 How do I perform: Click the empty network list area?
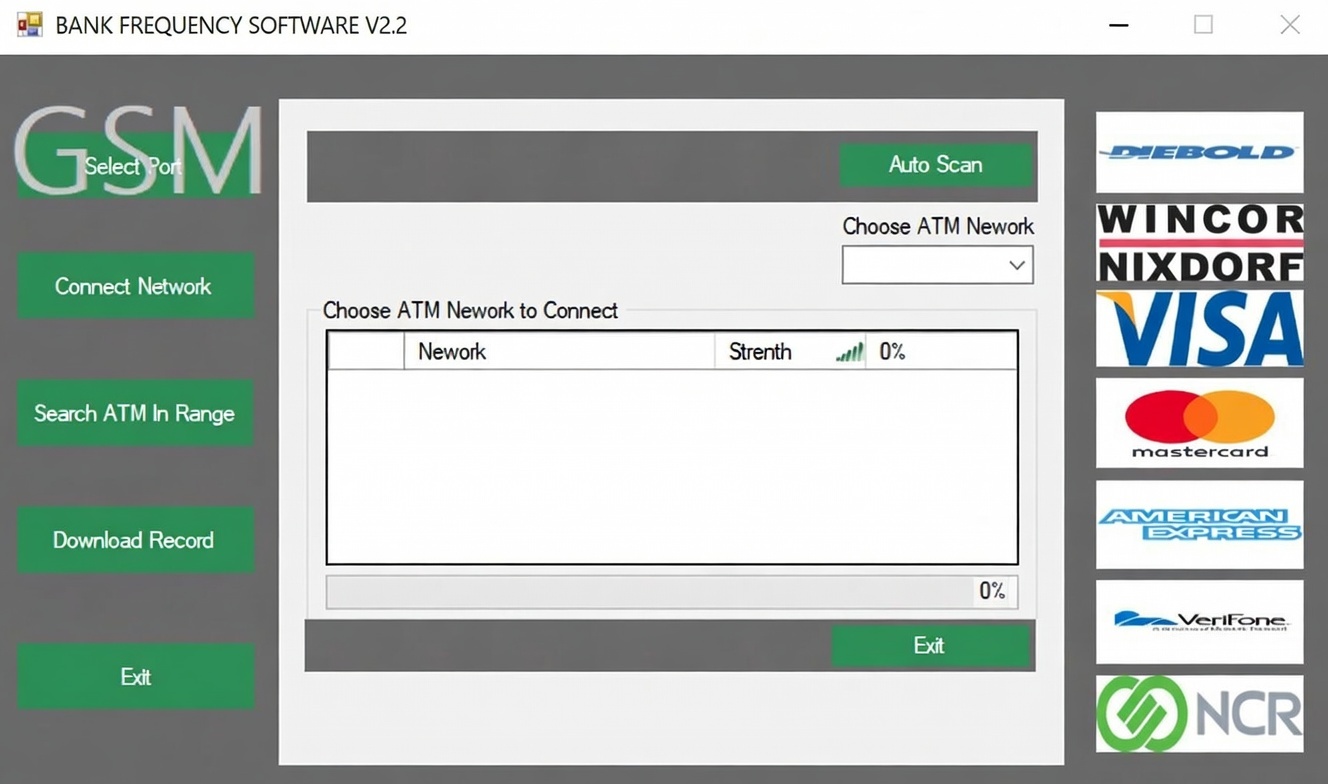coord(671,466)
